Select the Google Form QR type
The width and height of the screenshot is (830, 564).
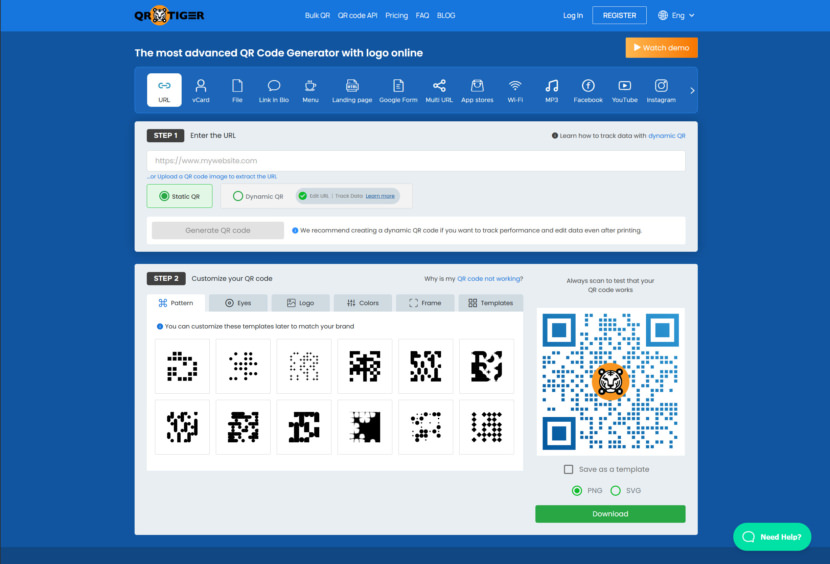coord(398,91)
